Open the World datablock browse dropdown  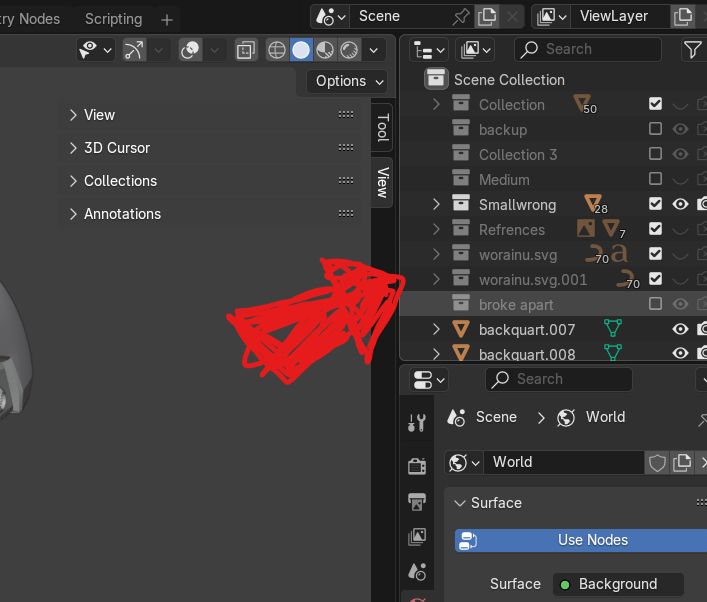click(464, 463)
